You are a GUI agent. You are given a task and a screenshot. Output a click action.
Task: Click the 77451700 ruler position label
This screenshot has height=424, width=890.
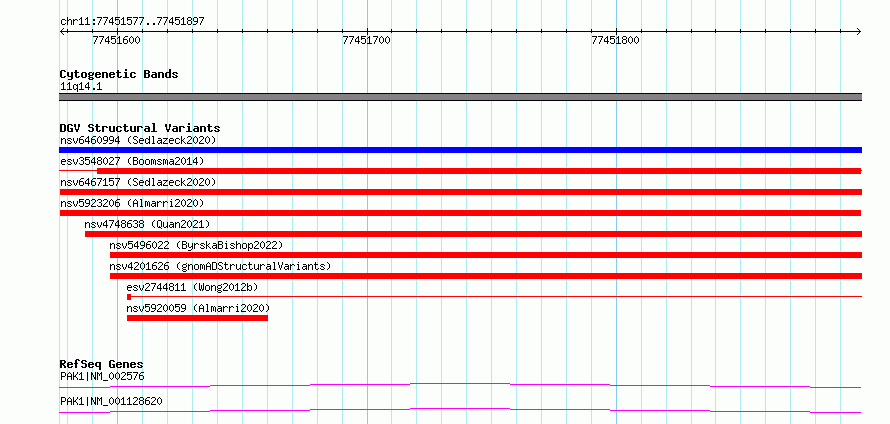click(x=367, y=40)
